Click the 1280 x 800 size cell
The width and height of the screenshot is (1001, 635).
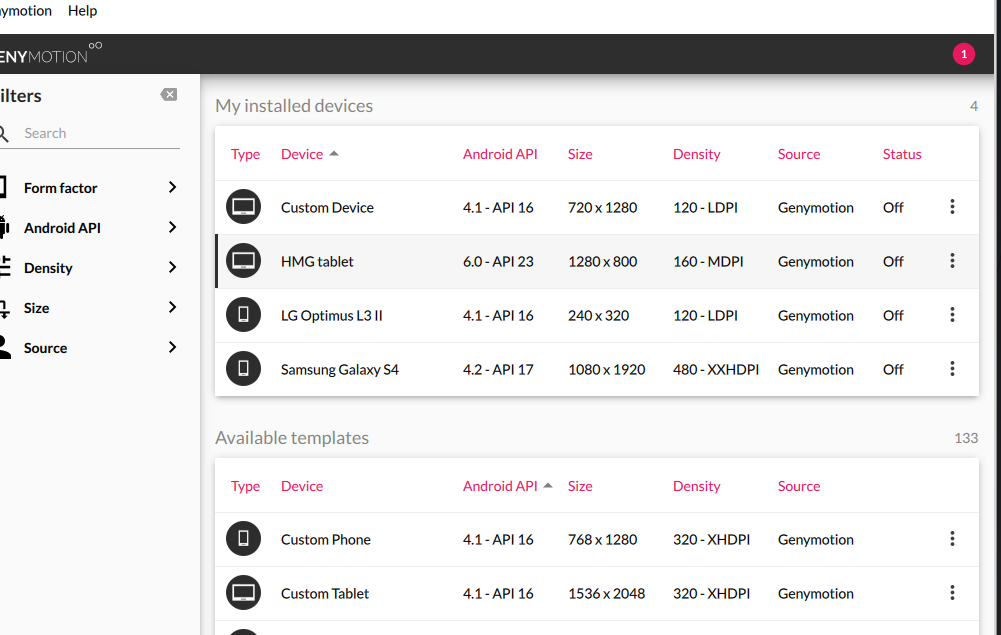(x=603, y=261)
